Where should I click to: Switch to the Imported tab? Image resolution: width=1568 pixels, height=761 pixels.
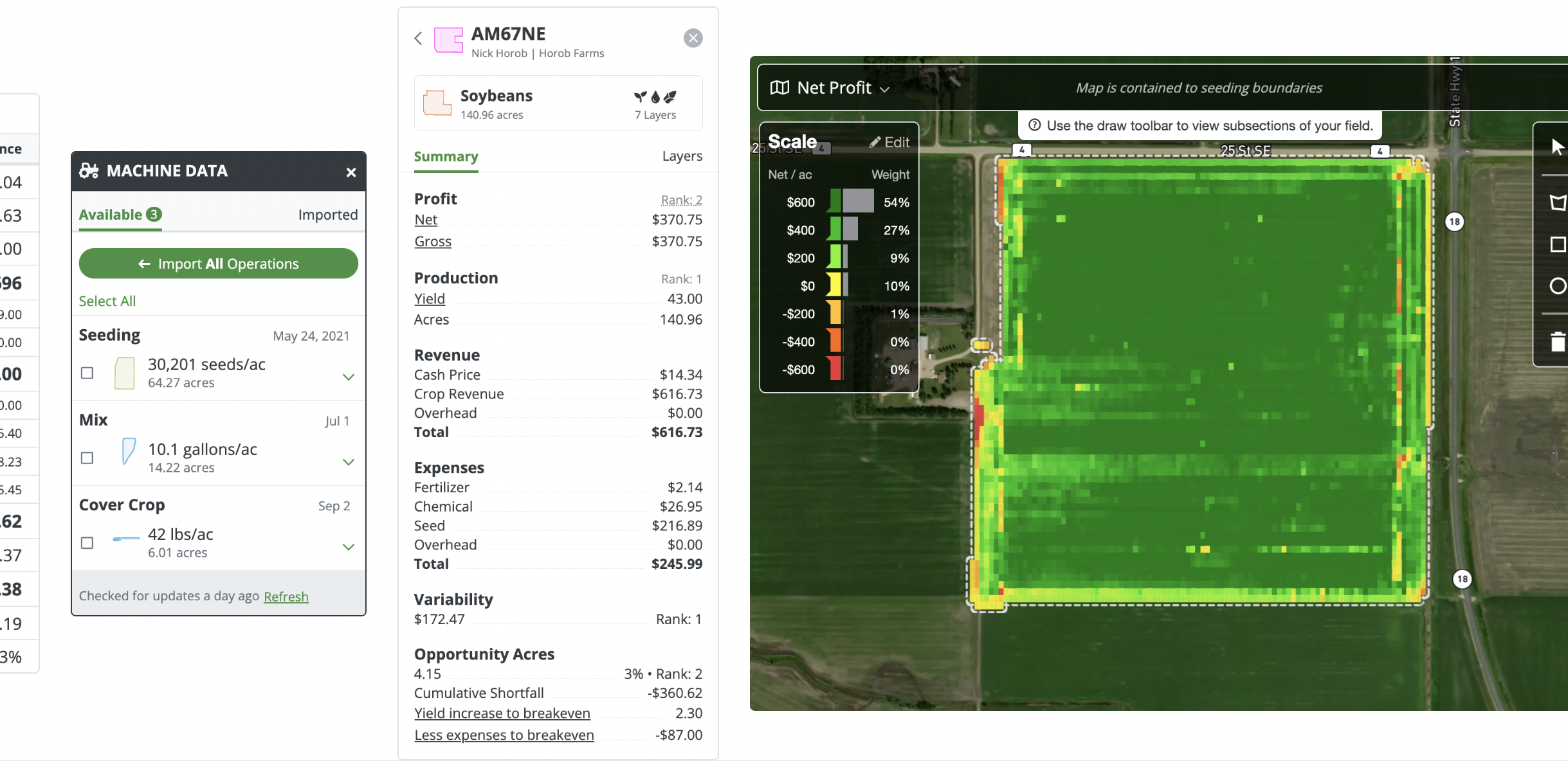tap(327, 215)
